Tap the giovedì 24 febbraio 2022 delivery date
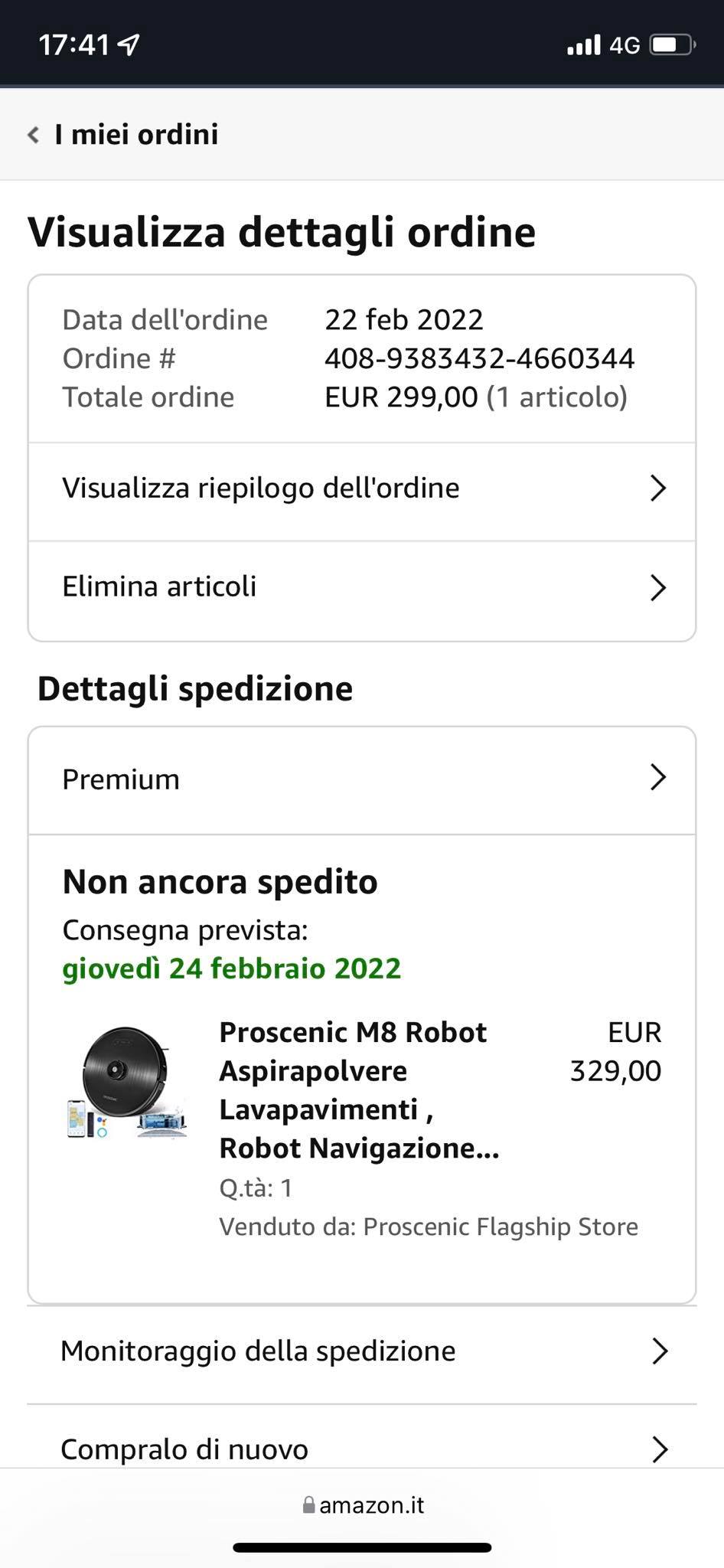 pyautogui.click(x=231, y=969)
